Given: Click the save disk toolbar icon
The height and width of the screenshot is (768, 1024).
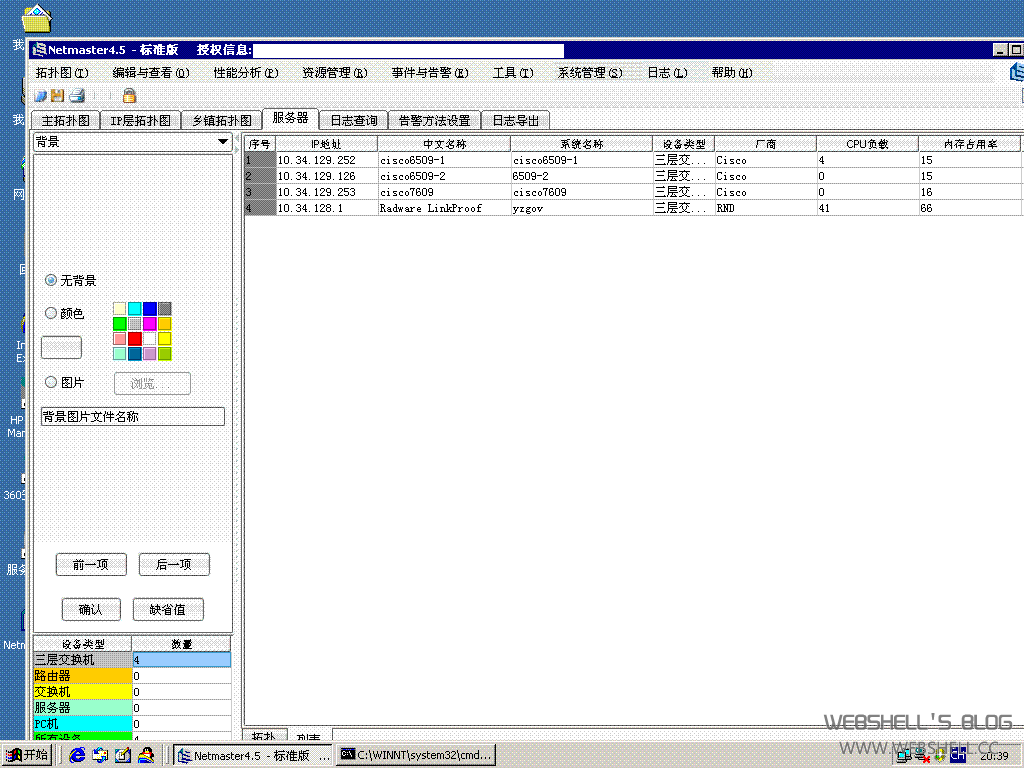Looking at the screenshot, I should tap(57, 96).
